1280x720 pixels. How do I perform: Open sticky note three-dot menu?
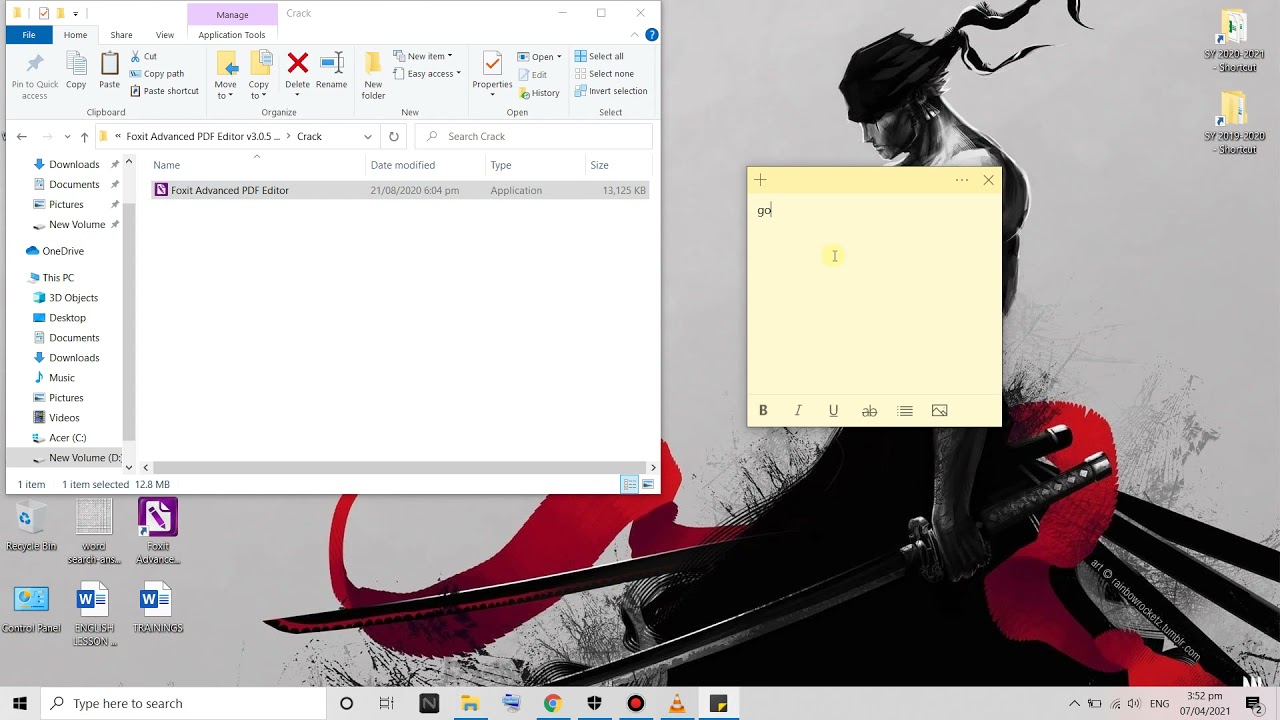tap(962, 180)
